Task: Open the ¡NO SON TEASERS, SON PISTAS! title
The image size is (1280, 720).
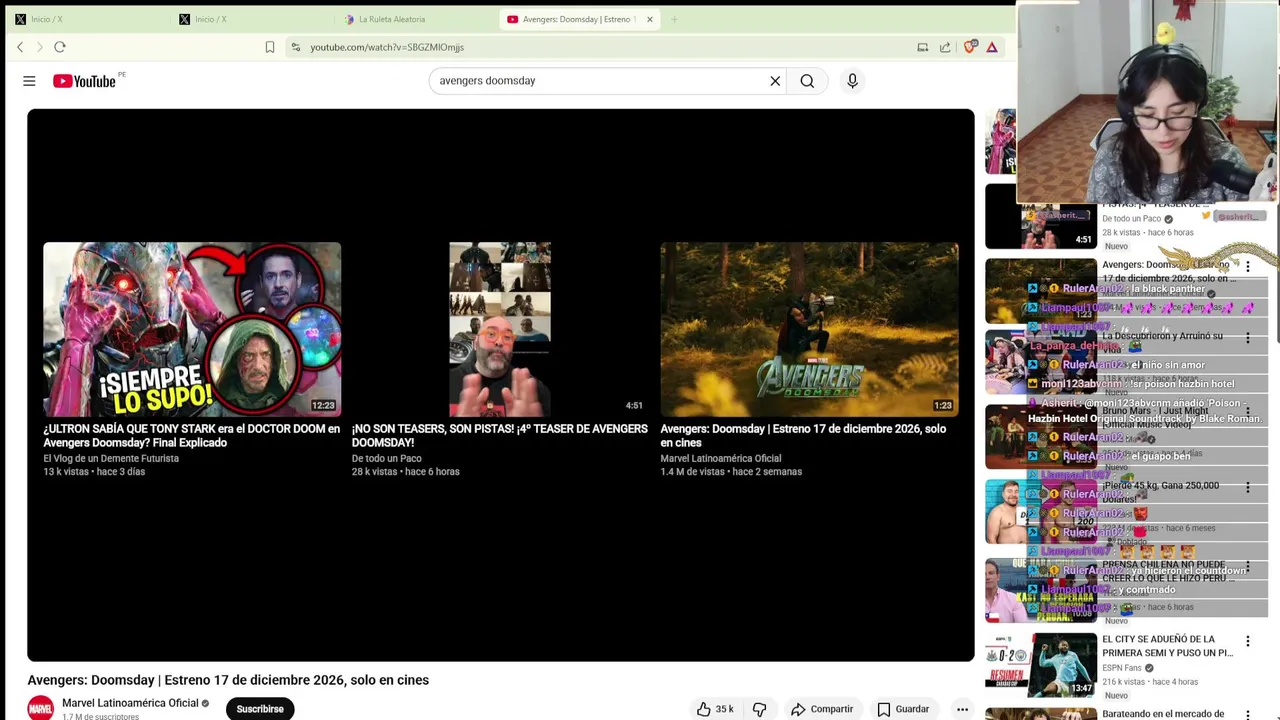Action: pyautogui.click(x=500, y=436)
